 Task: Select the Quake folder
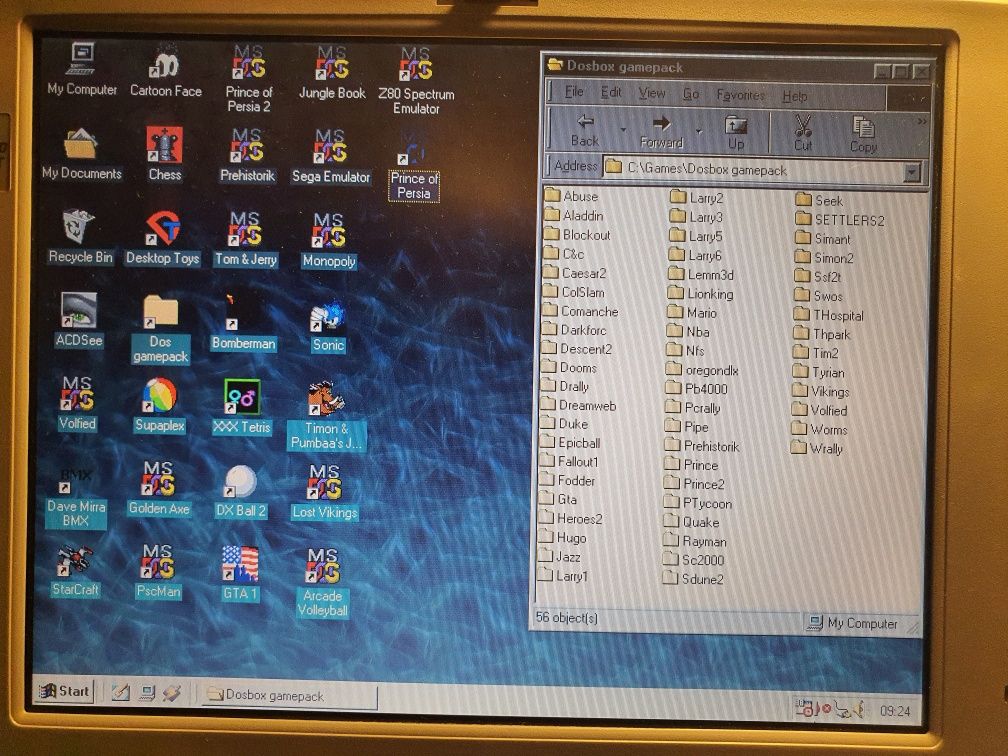coord(691,521)
